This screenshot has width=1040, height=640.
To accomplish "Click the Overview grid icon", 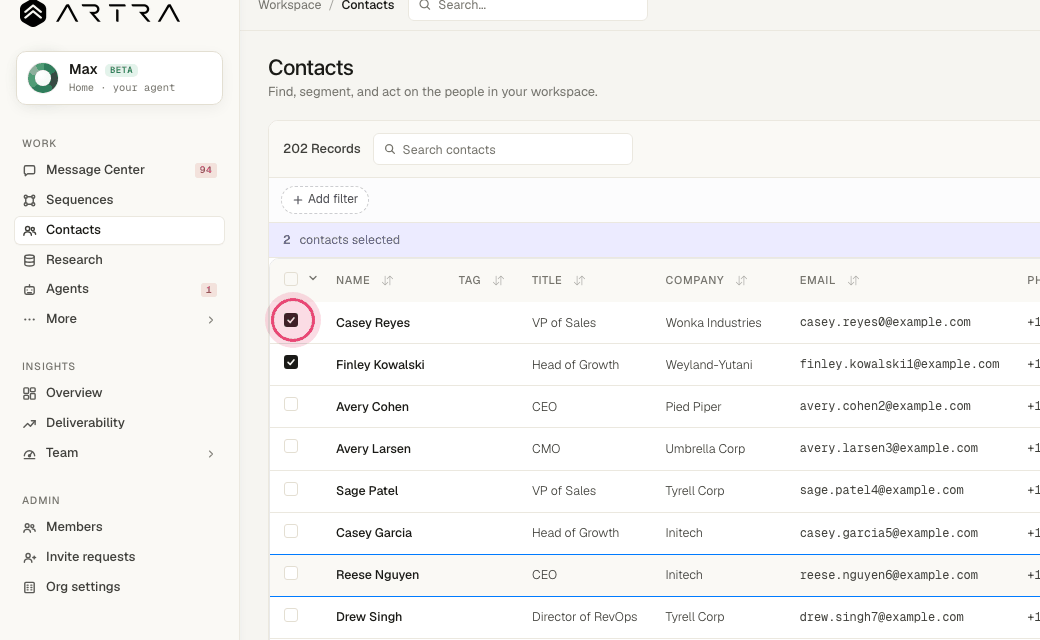I will [x=29, y=393].
